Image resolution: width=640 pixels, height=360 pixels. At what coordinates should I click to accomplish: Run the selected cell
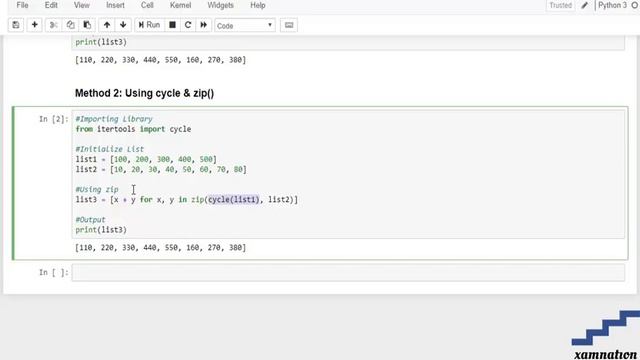149,25
